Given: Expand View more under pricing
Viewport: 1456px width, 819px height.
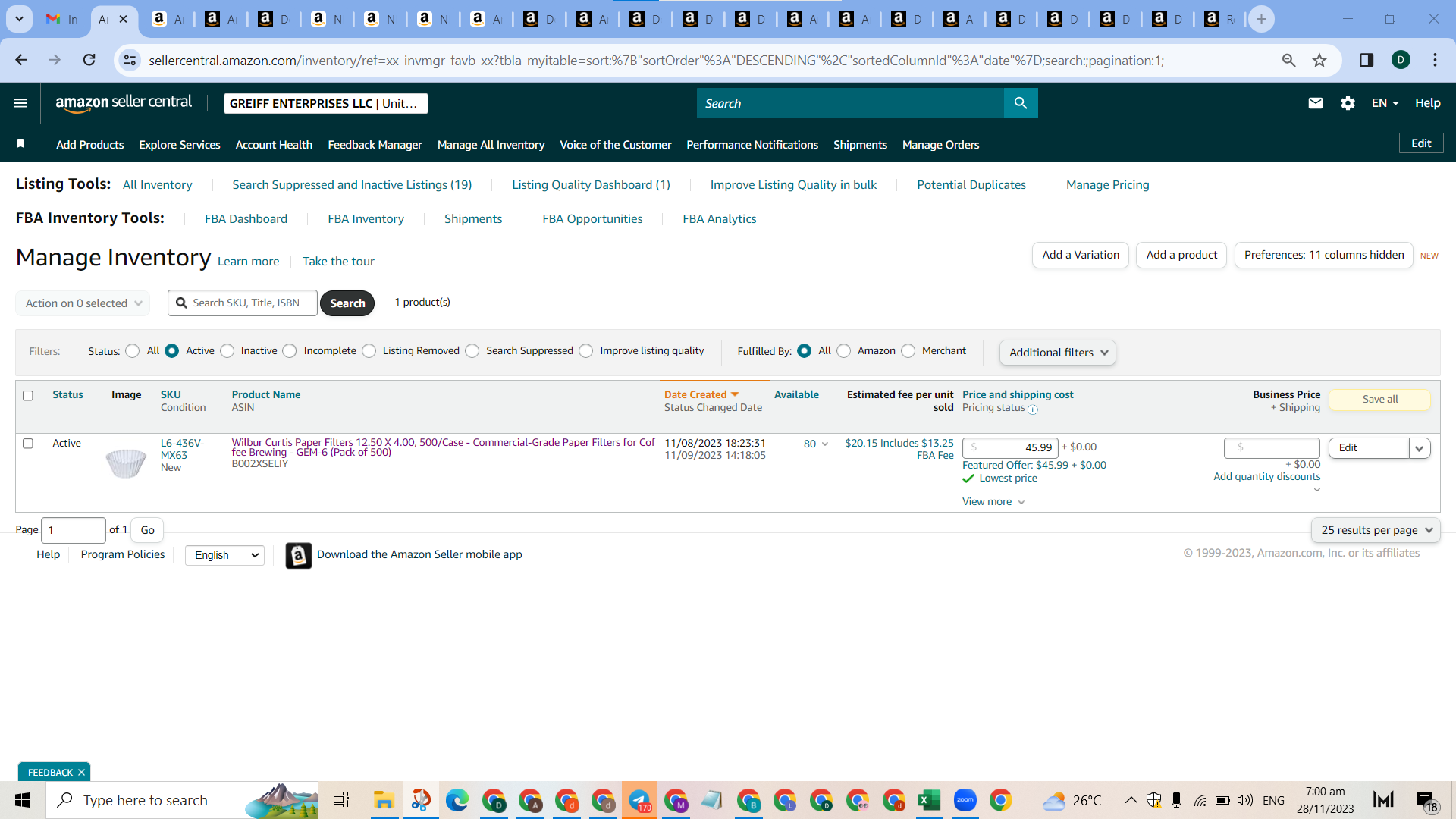Looking at the screenshot, I should point(993,502).
